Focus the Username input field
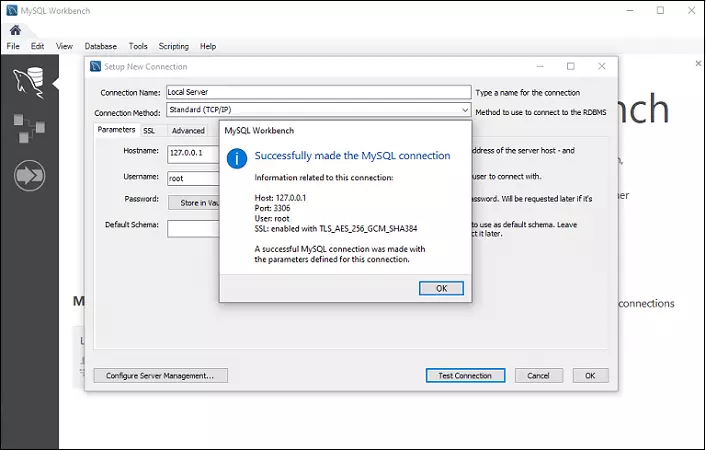Screen dimensions: 706x450 (193, 178)
